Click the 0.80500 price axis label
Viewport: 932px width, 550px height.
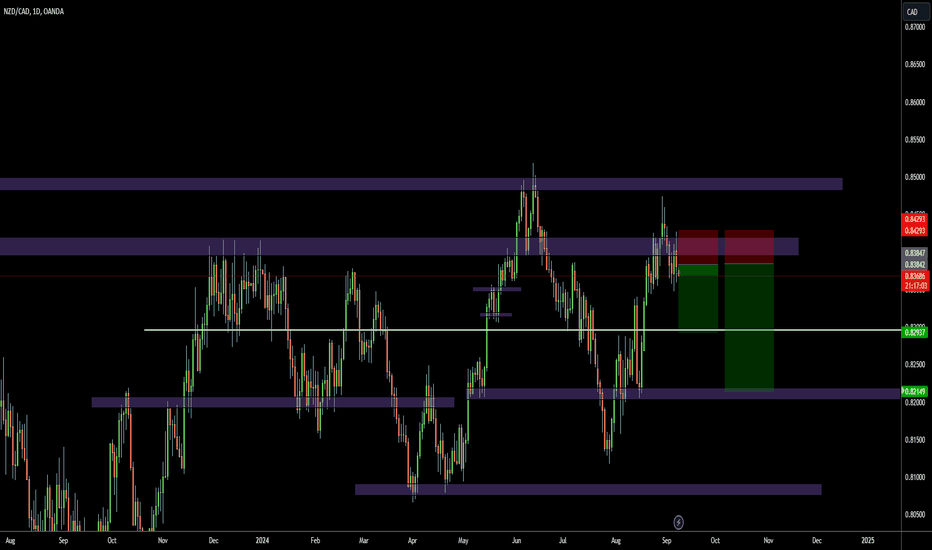pyautogui.click(x=915, y=514)
